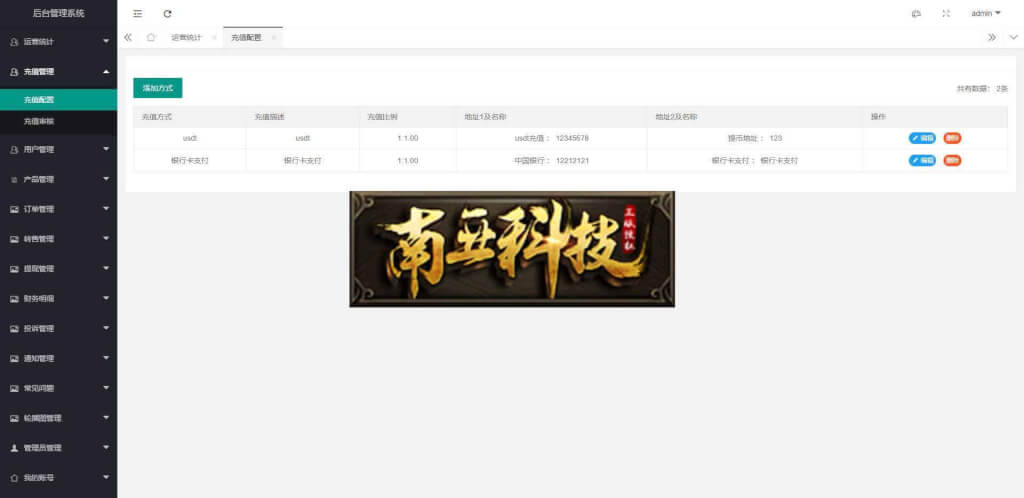Click the 用户管理 sidebar icon
The height and width of the screenshot is (498, 1024).
click(14, 149)
